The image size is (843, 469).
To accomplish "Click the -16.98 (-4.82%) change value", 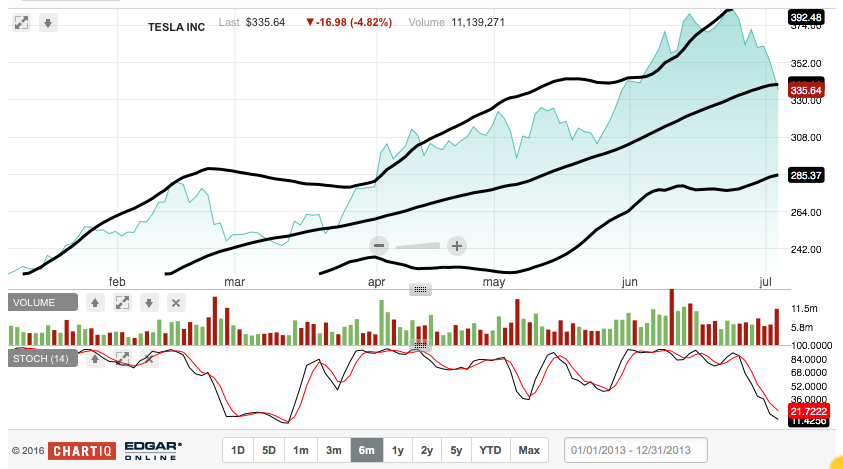I will point(349,22).
